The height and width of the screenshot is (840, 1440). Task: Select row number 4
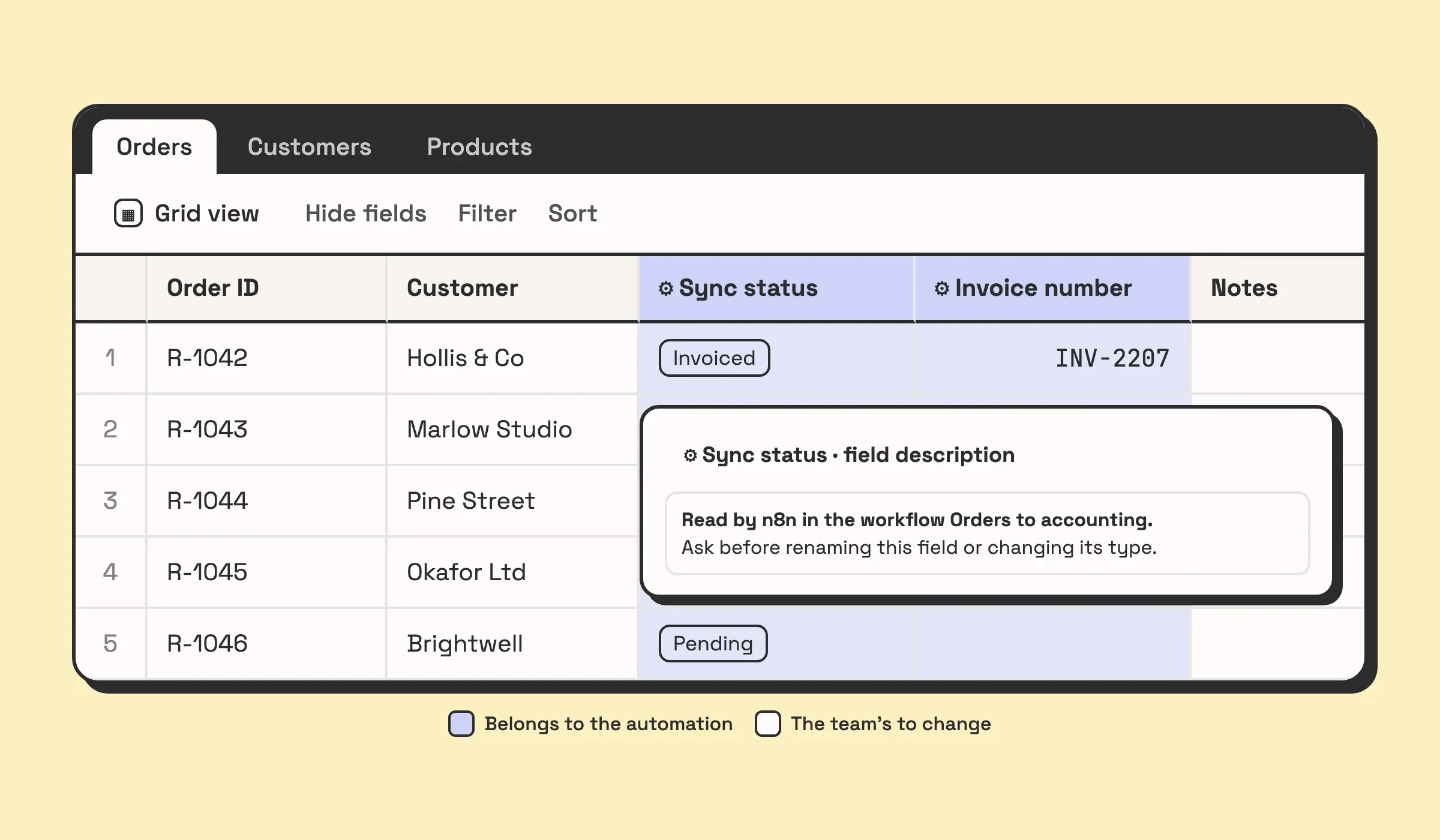[110, 572]
